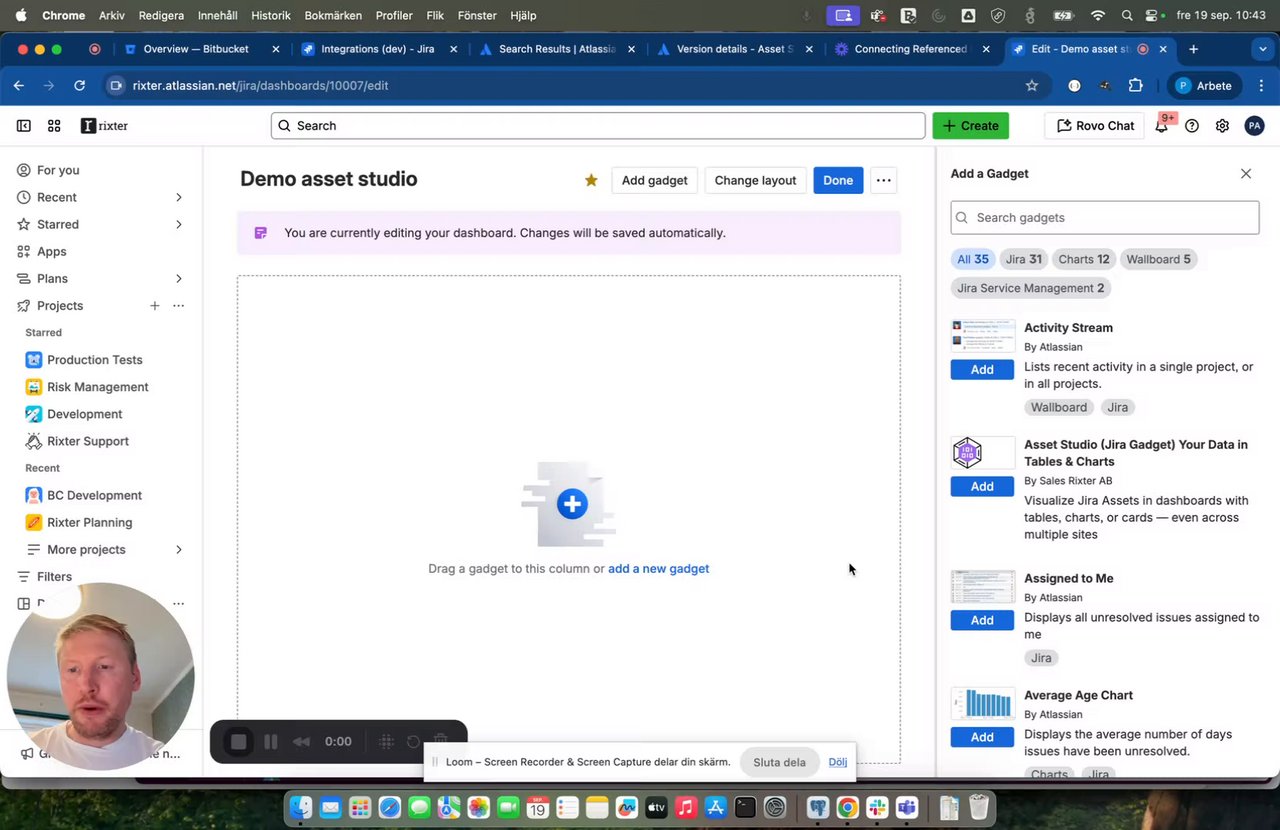Click Sluta dela to stop sharing

[x=779, y=762]
